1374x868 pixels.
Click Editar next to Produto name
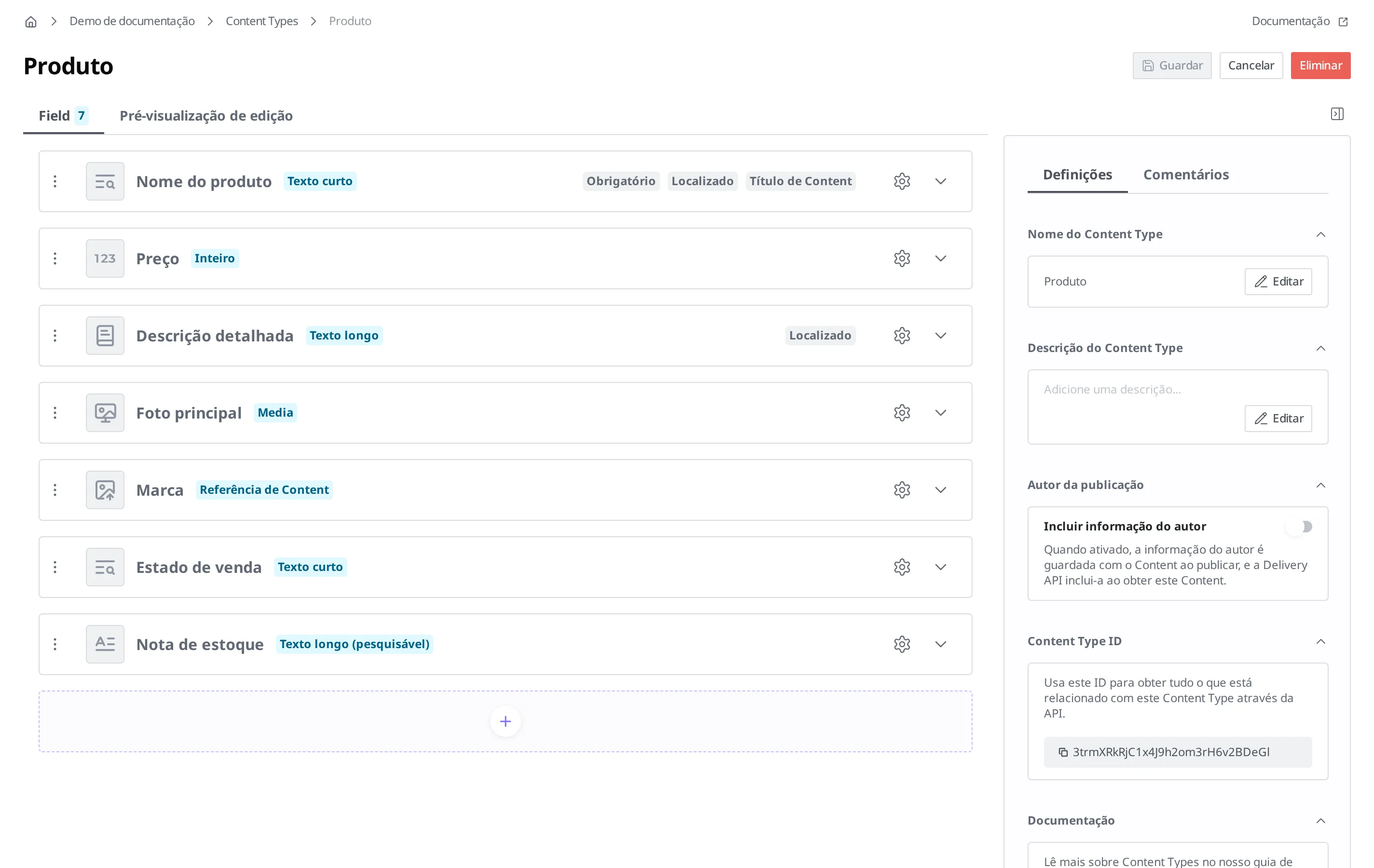tap(1278, 282)
